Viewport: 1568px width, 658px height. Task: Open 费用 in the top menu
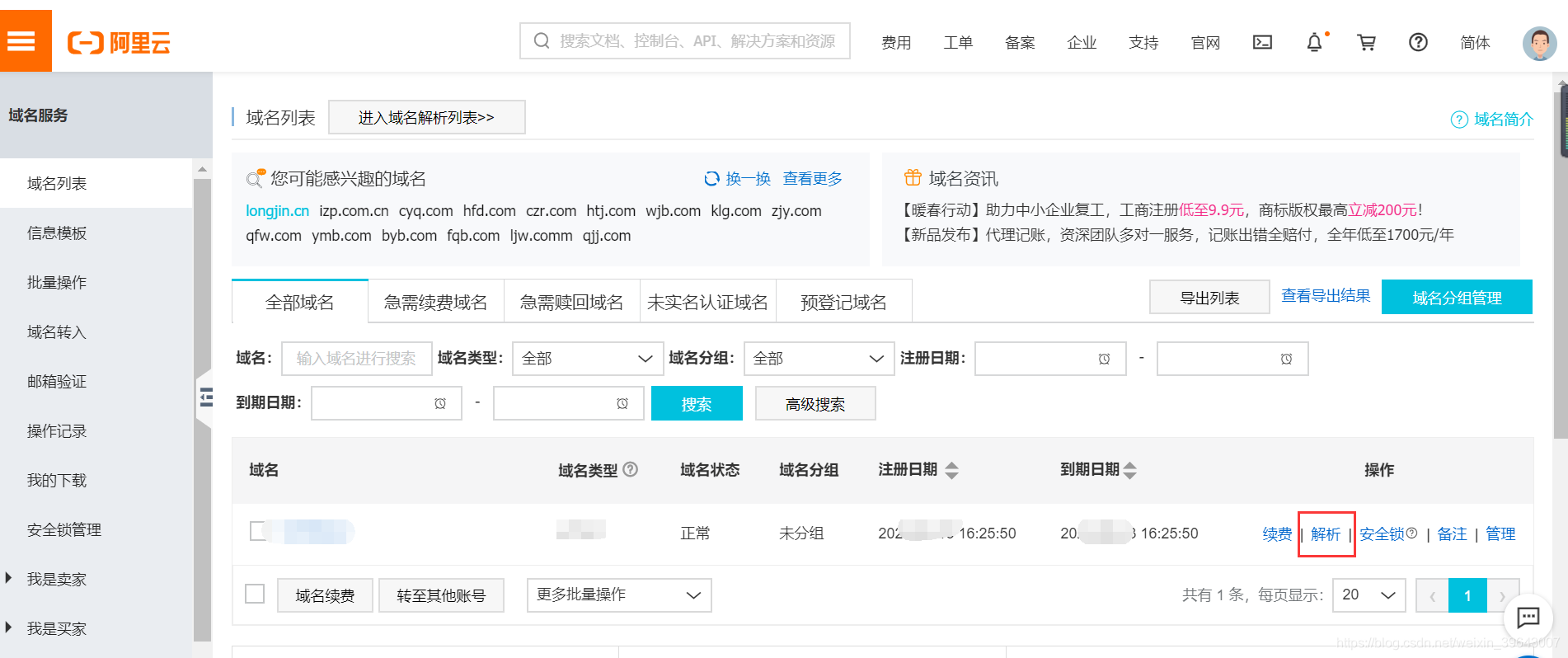coord(896,43)
